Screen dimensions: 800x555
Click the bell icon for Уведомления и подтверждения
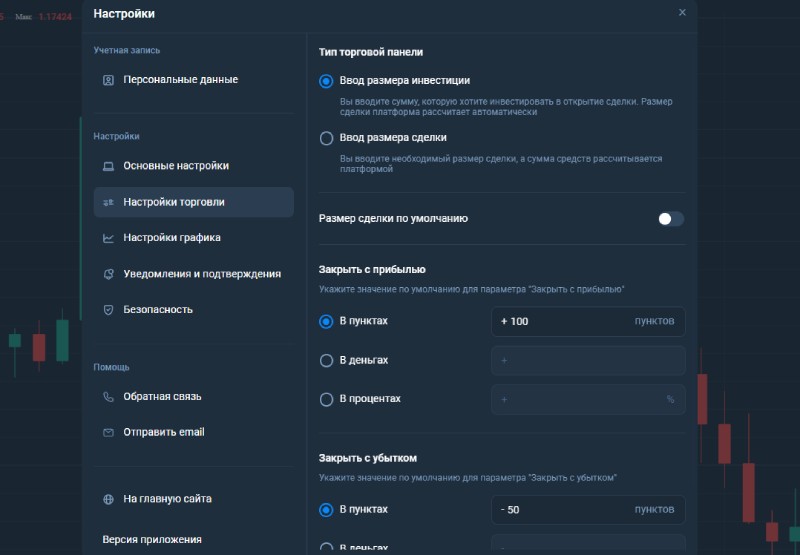pos(108,274)
